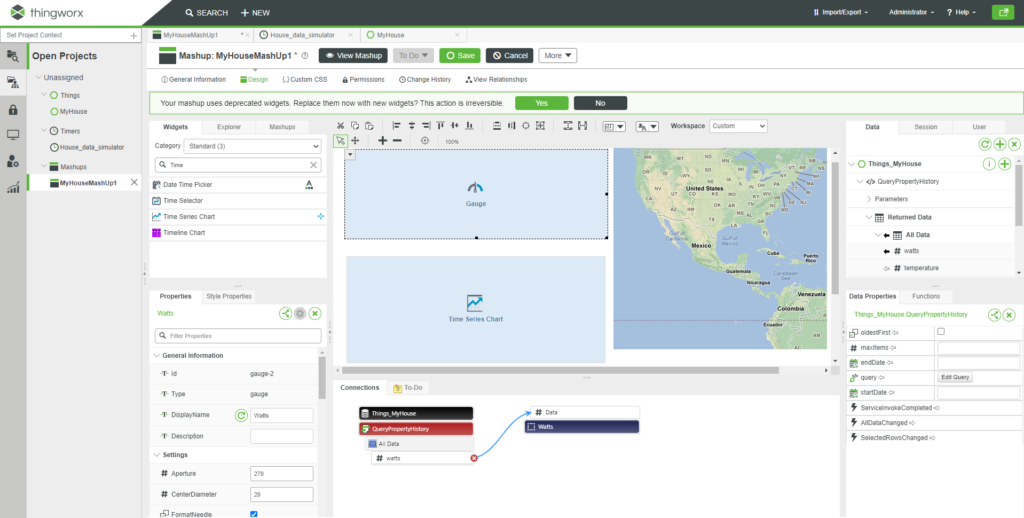Open the Workspace Custom dropdown
Viewport: 1024px width, 518px height.
click(x=739, y=126)
